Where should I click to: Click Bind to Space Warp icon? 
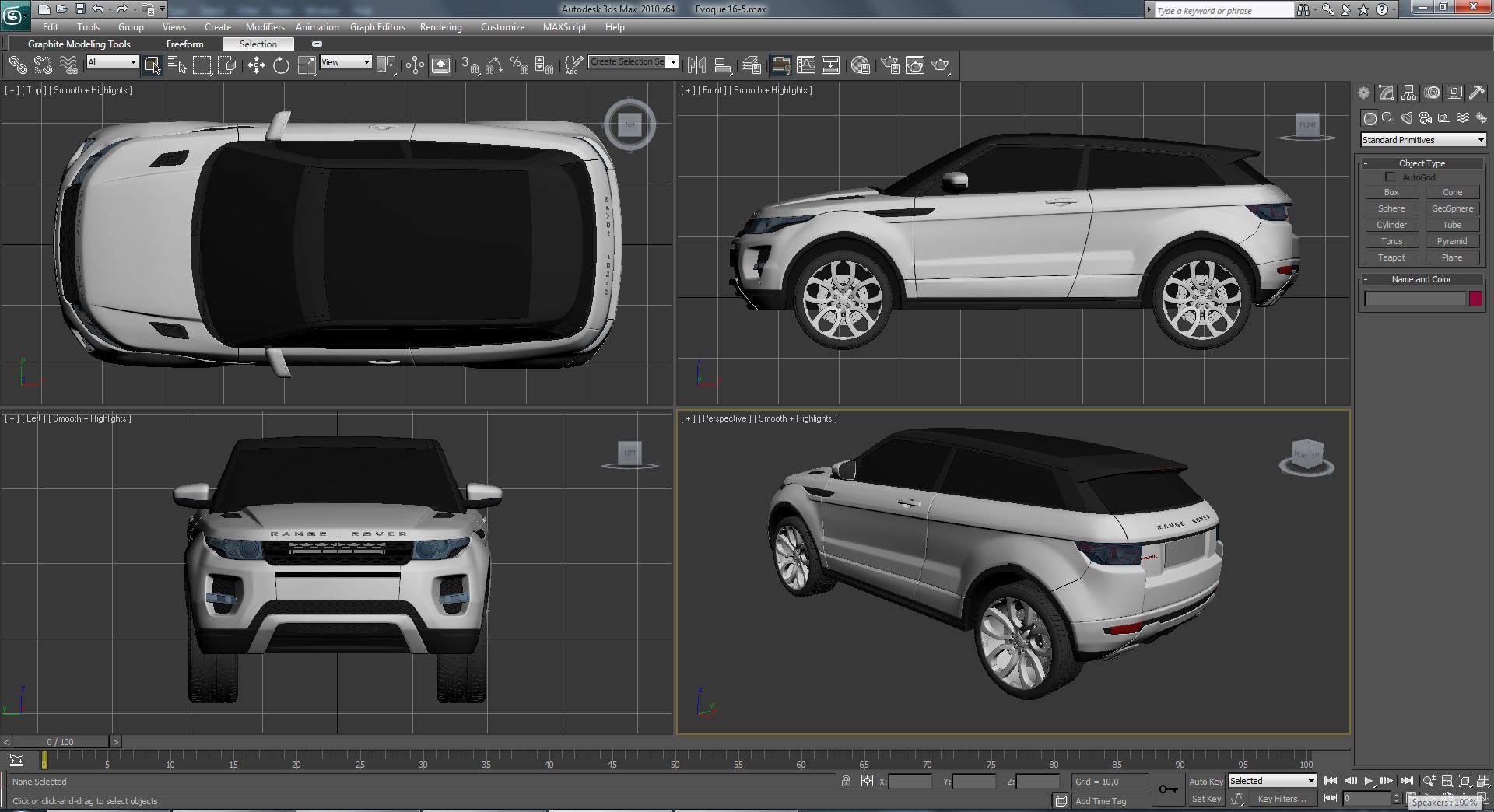click(68, 65)
